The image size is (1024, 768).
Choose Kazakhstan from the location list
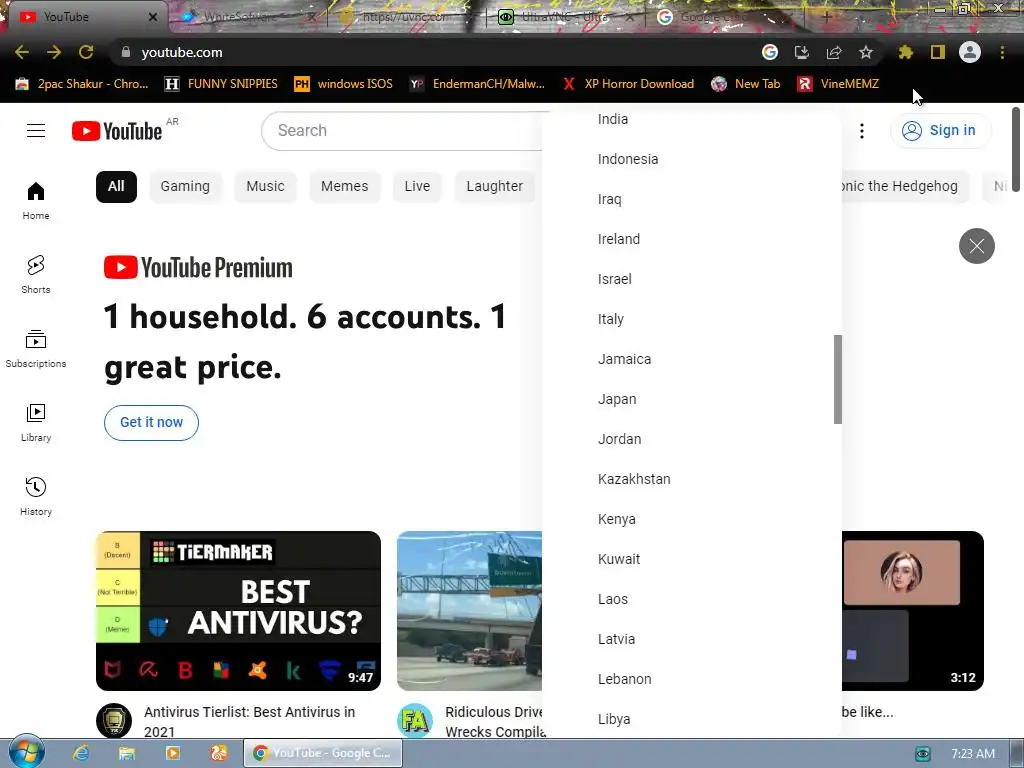692,479
